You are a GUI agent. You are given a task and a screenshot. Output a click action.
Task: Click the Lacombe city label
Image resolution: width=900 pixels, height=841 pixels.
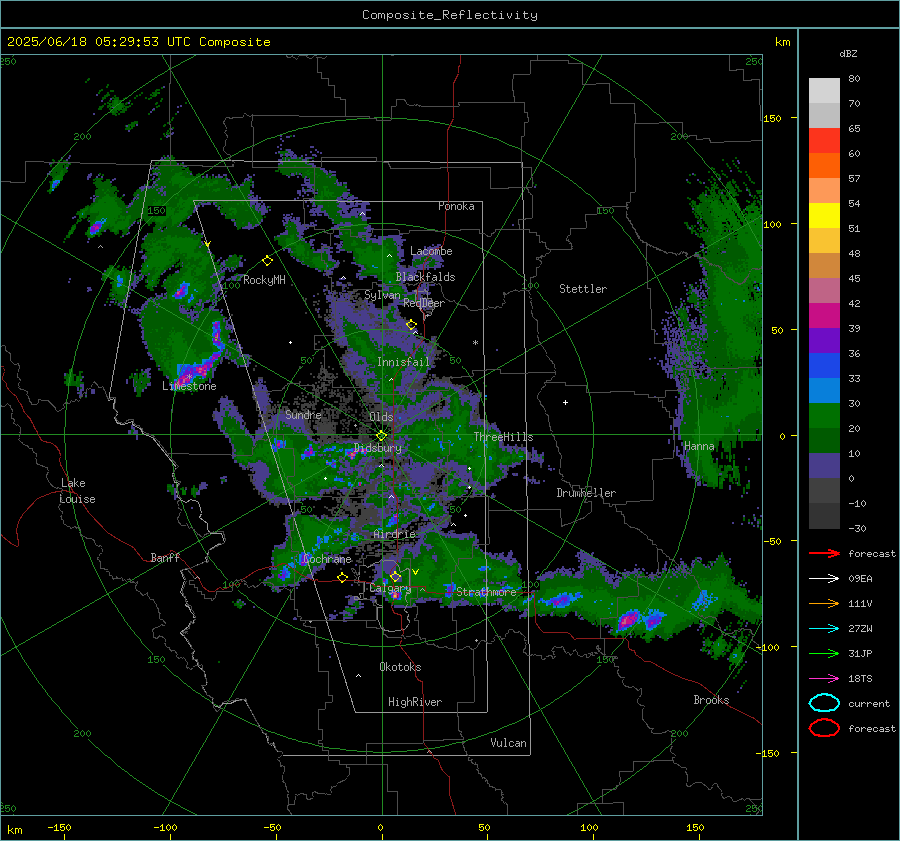click(x=431, y=251)
